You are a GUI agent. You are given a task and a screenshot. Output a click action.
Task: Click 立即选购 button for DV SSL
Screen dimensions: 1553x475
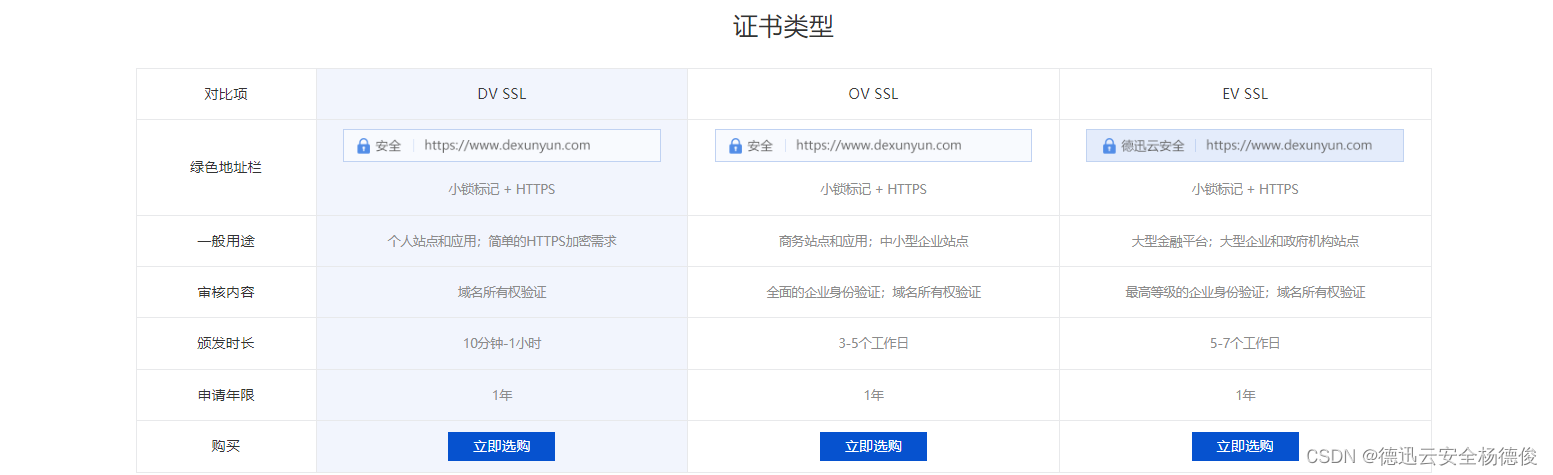click(x=501, y=446)
